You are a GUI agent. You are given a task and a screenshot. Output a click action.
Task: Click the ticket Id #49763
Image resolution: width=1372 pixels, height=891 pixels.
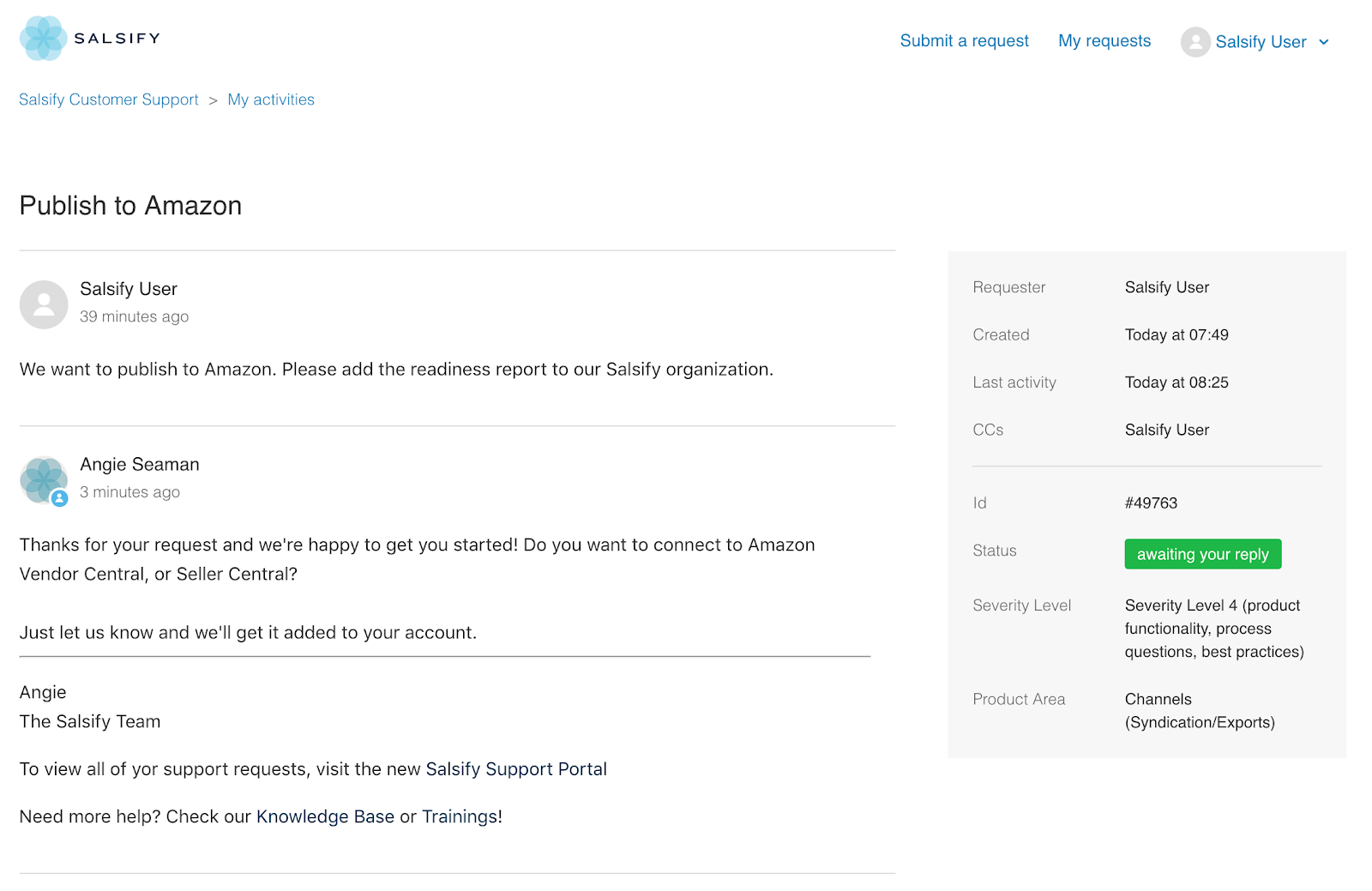[x=1151, y=503]
